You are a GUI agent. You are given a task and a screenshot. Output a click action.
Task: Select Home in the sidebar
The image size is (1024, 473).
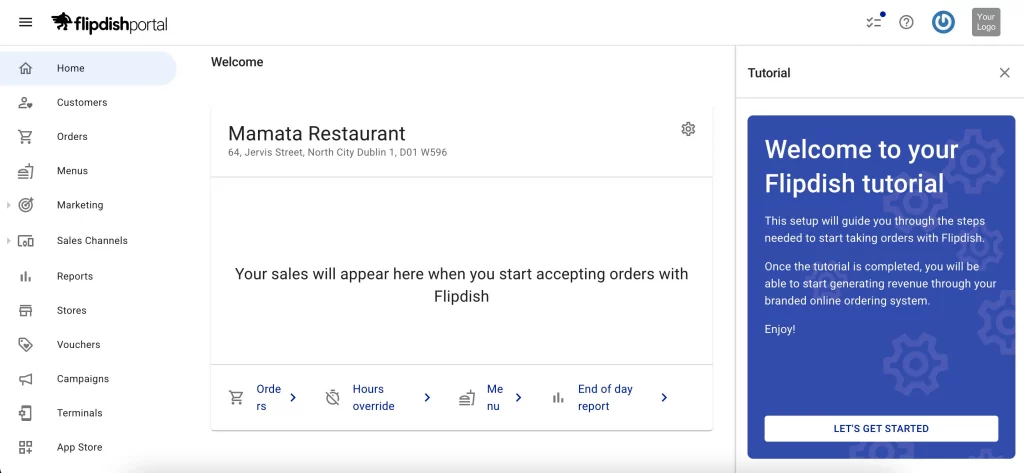point(70,68)
